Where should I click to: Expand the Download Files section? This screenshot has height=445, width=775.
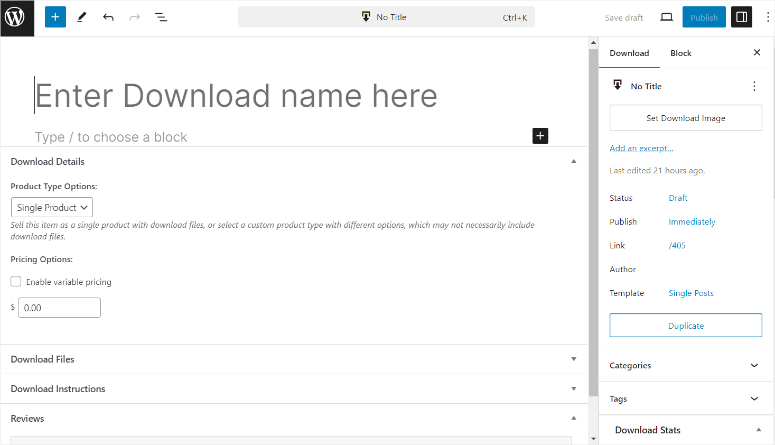pos(290,359)
